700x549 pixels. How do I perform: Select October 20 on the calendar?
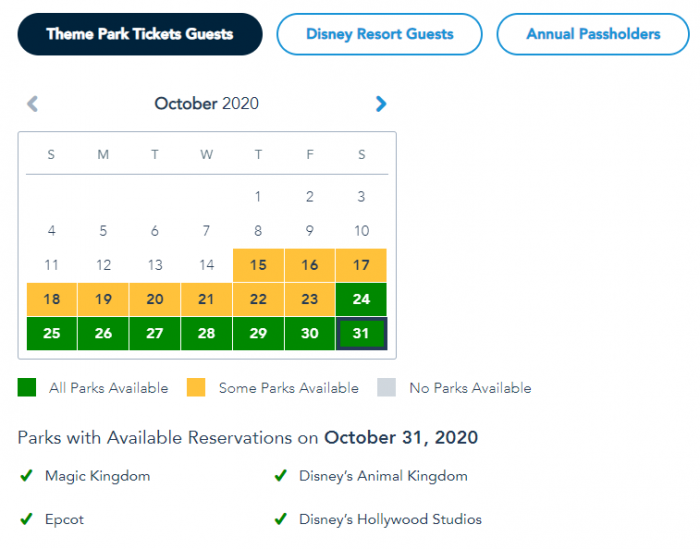tap(154, 299)
